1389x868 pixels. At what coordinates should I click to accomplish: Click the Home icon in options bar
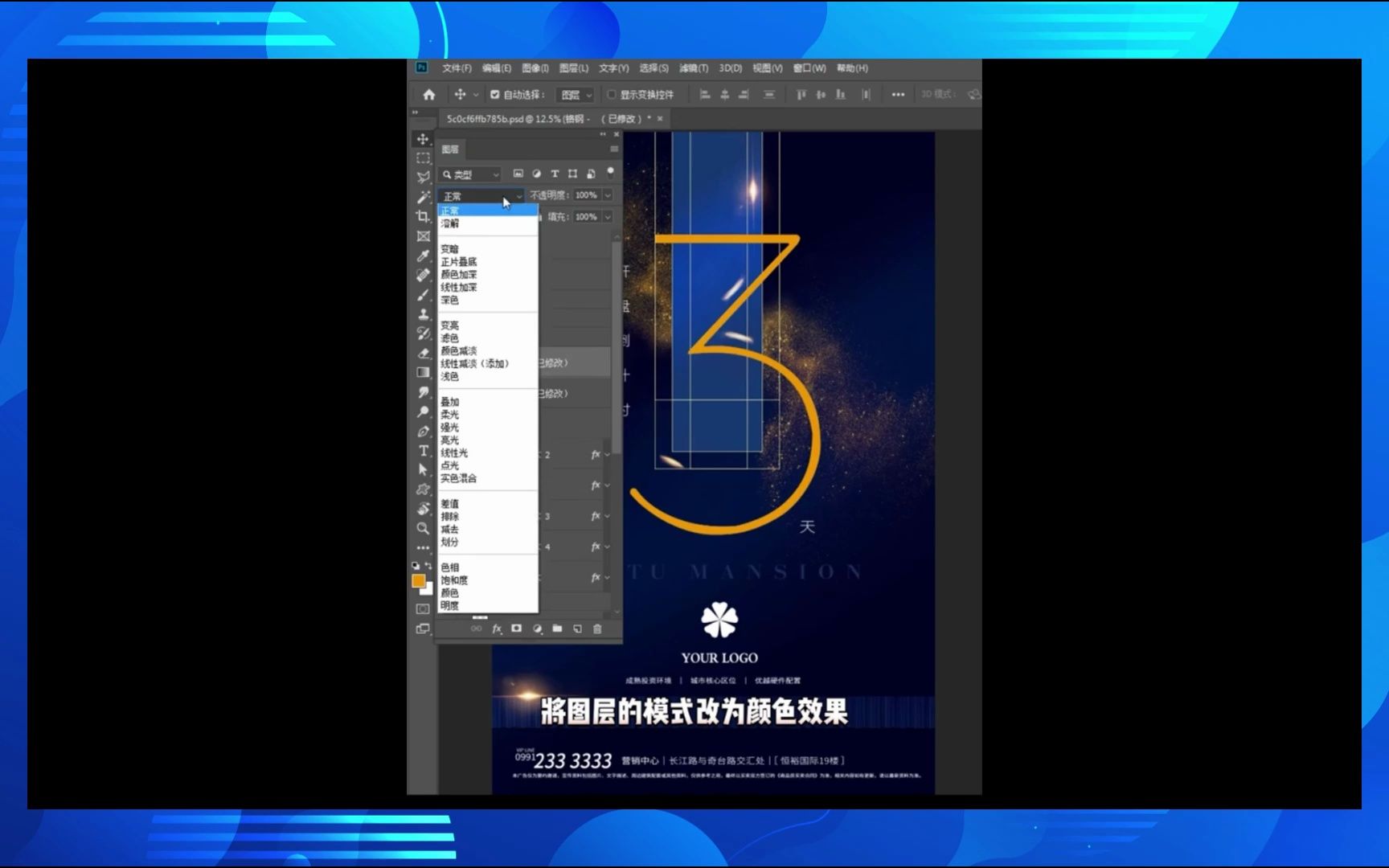[x=429, y=94]
